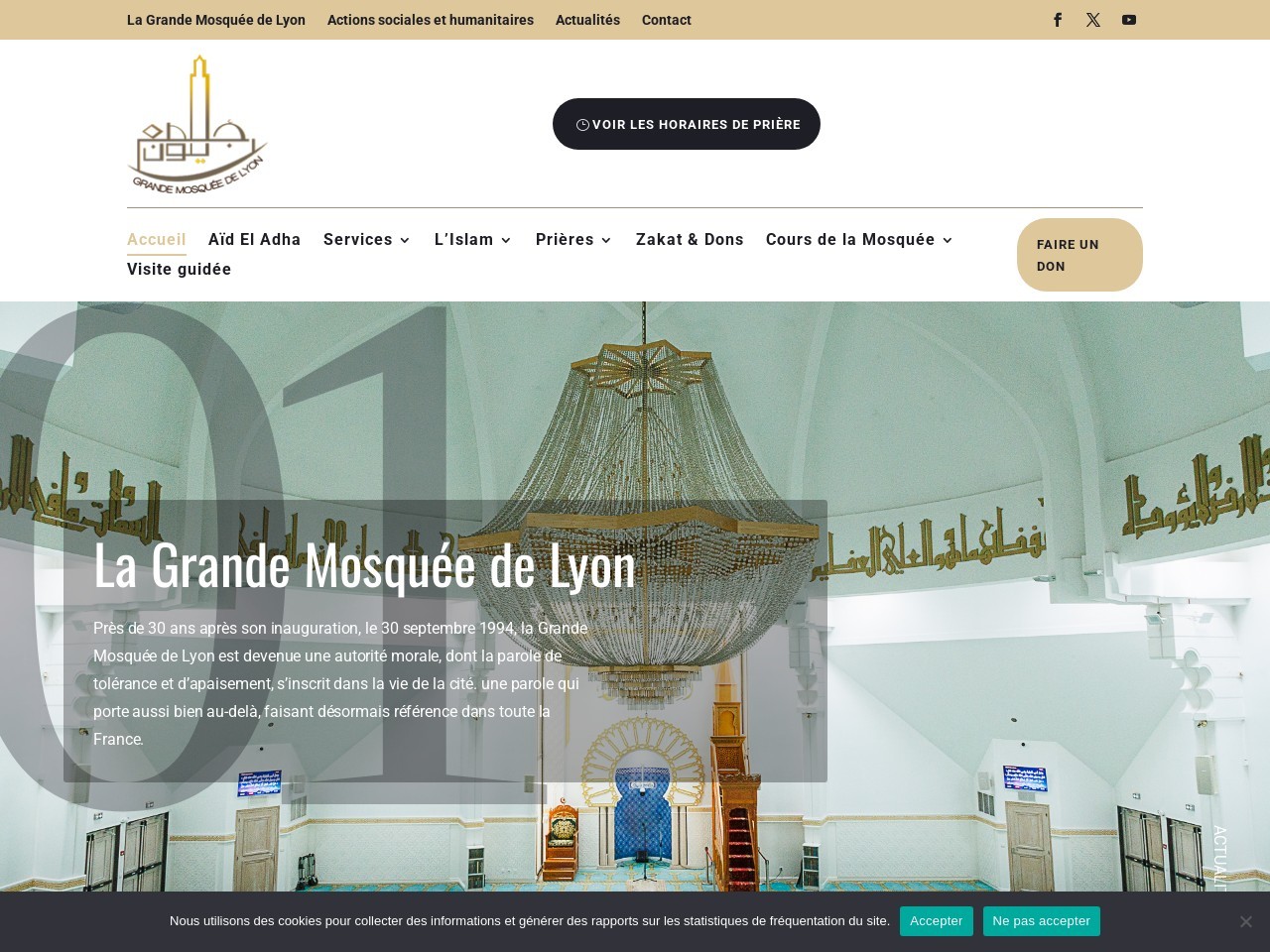
Task: Open the Facebook page icon
Action: coord(1058,20)
